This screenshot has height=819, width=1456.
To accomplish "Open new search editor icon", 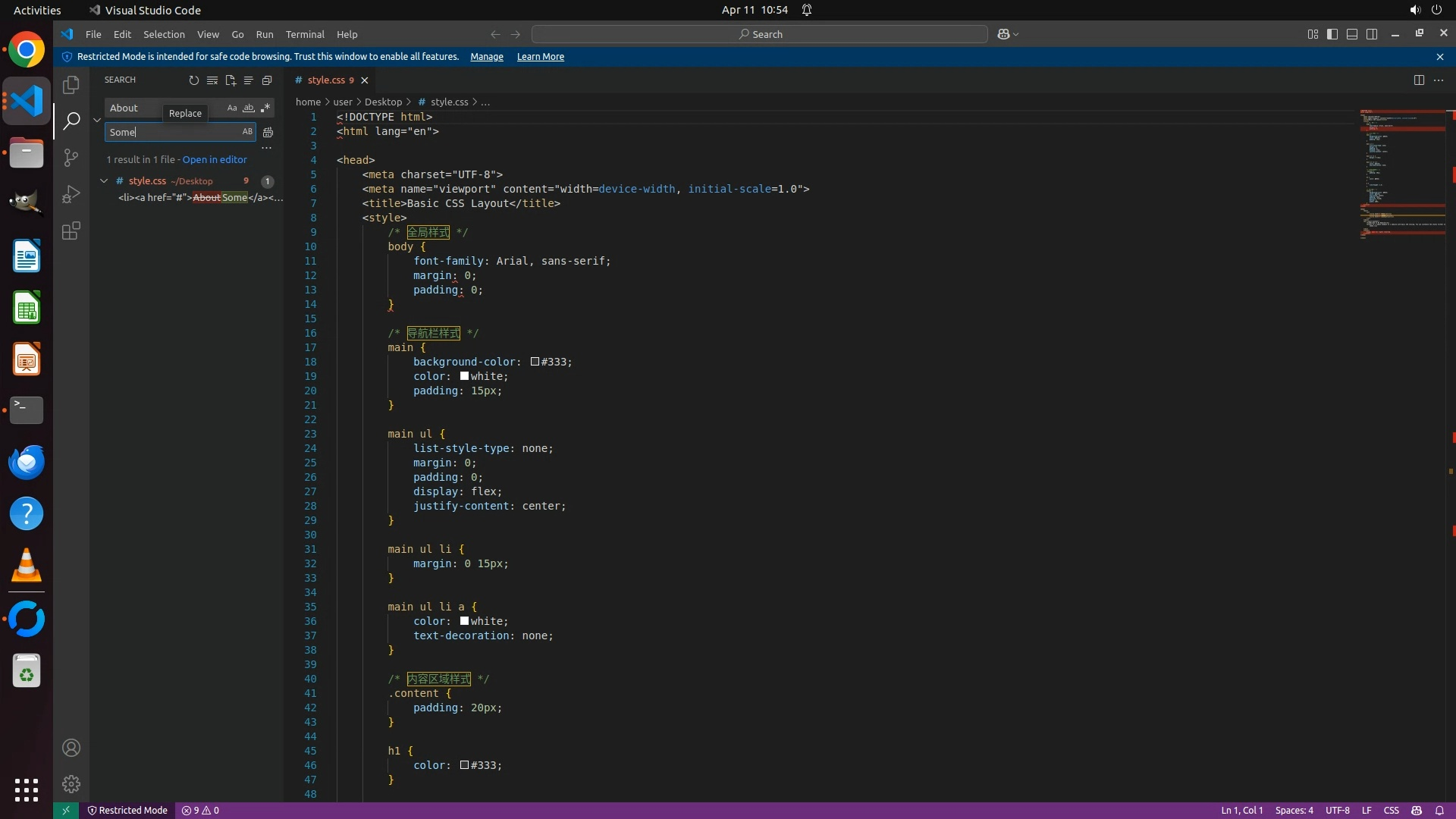I will pyautogui.click(x=231, y=80).
